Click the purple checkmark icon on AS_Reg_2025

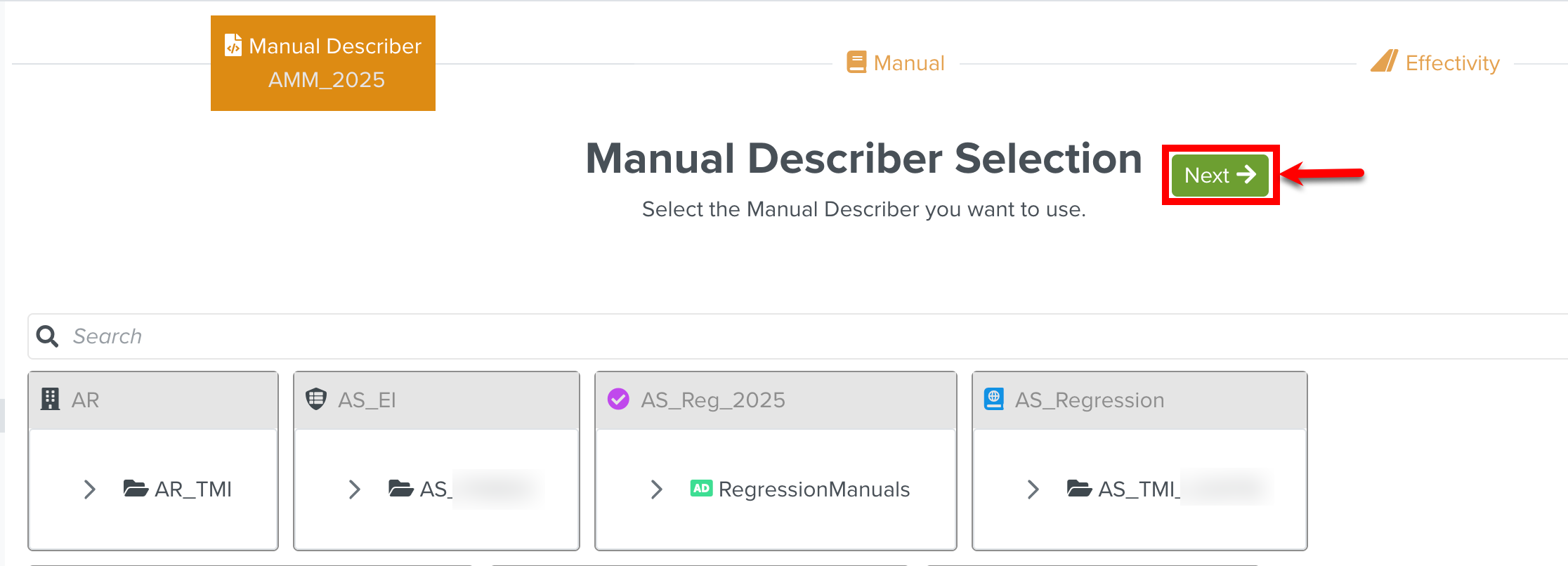(618, 399)
